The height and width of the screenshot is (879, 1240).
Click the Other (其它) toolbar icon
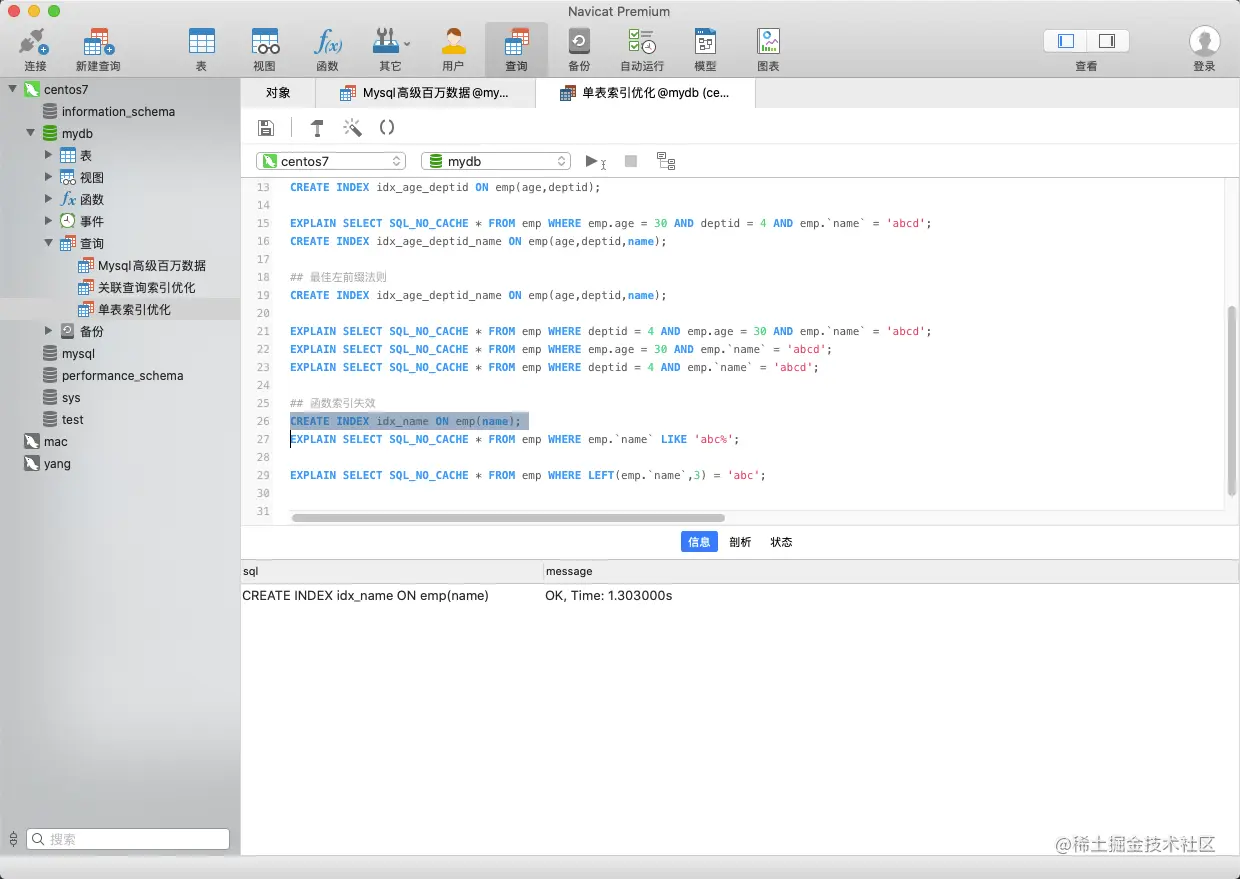pos(386,42)
